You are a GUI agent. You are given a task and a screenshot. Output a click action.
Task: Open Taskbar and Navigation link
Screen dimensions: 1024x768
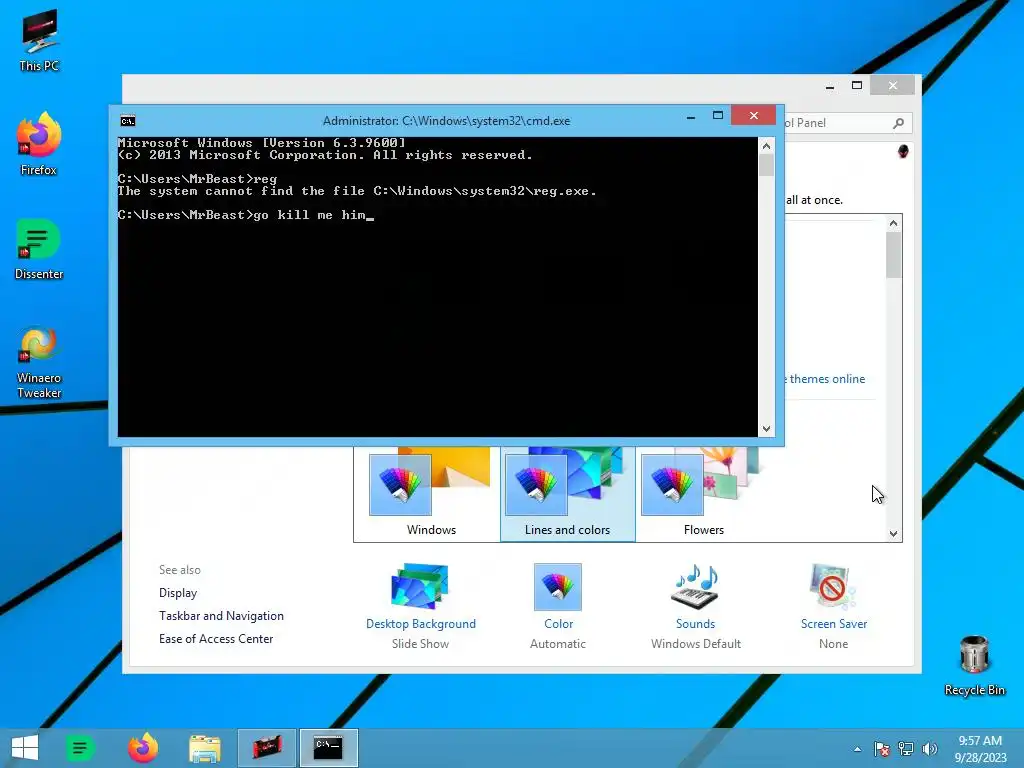point(221,616)
